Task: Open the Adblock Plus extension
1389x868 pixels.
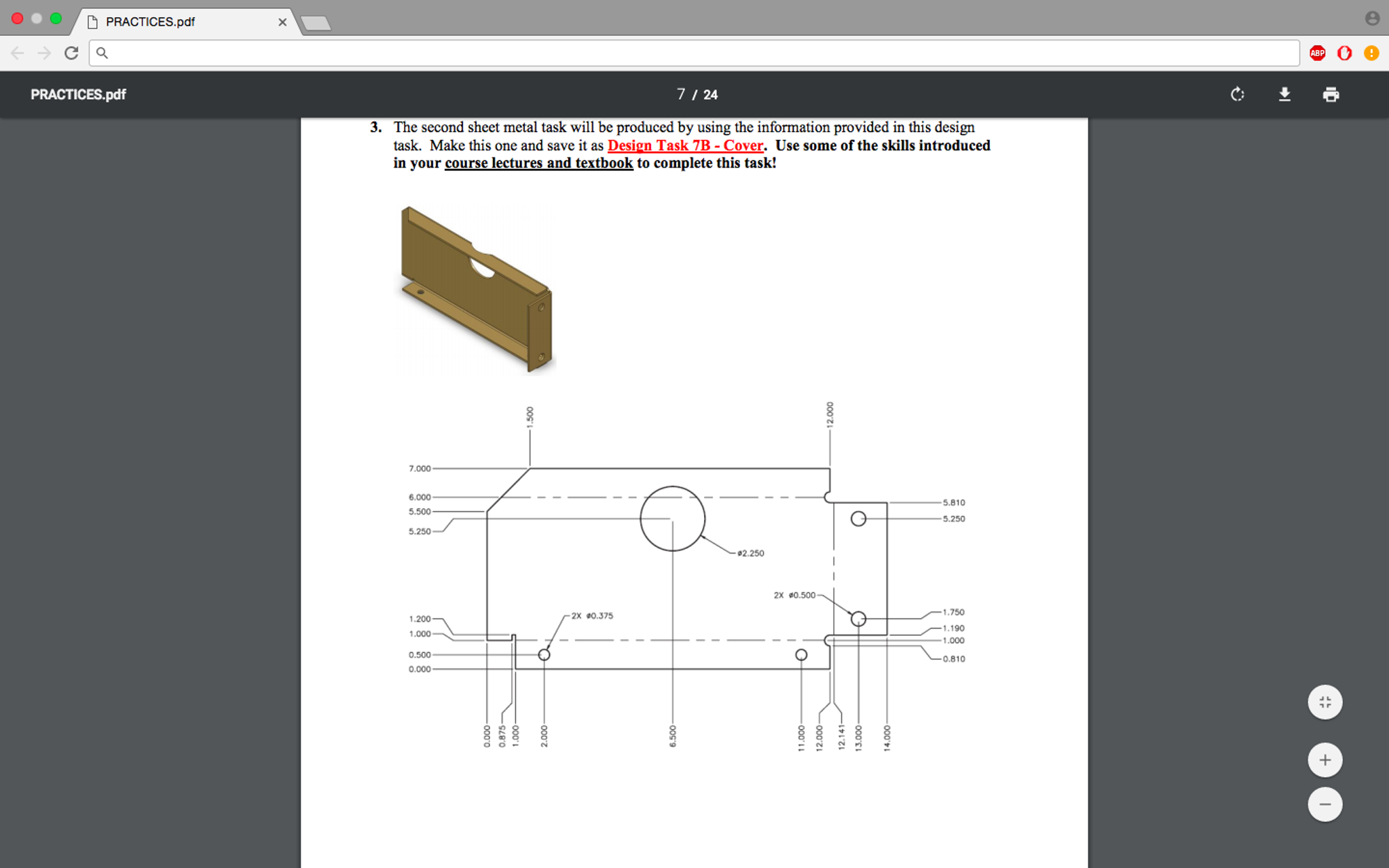Action: coord(1316,53)
